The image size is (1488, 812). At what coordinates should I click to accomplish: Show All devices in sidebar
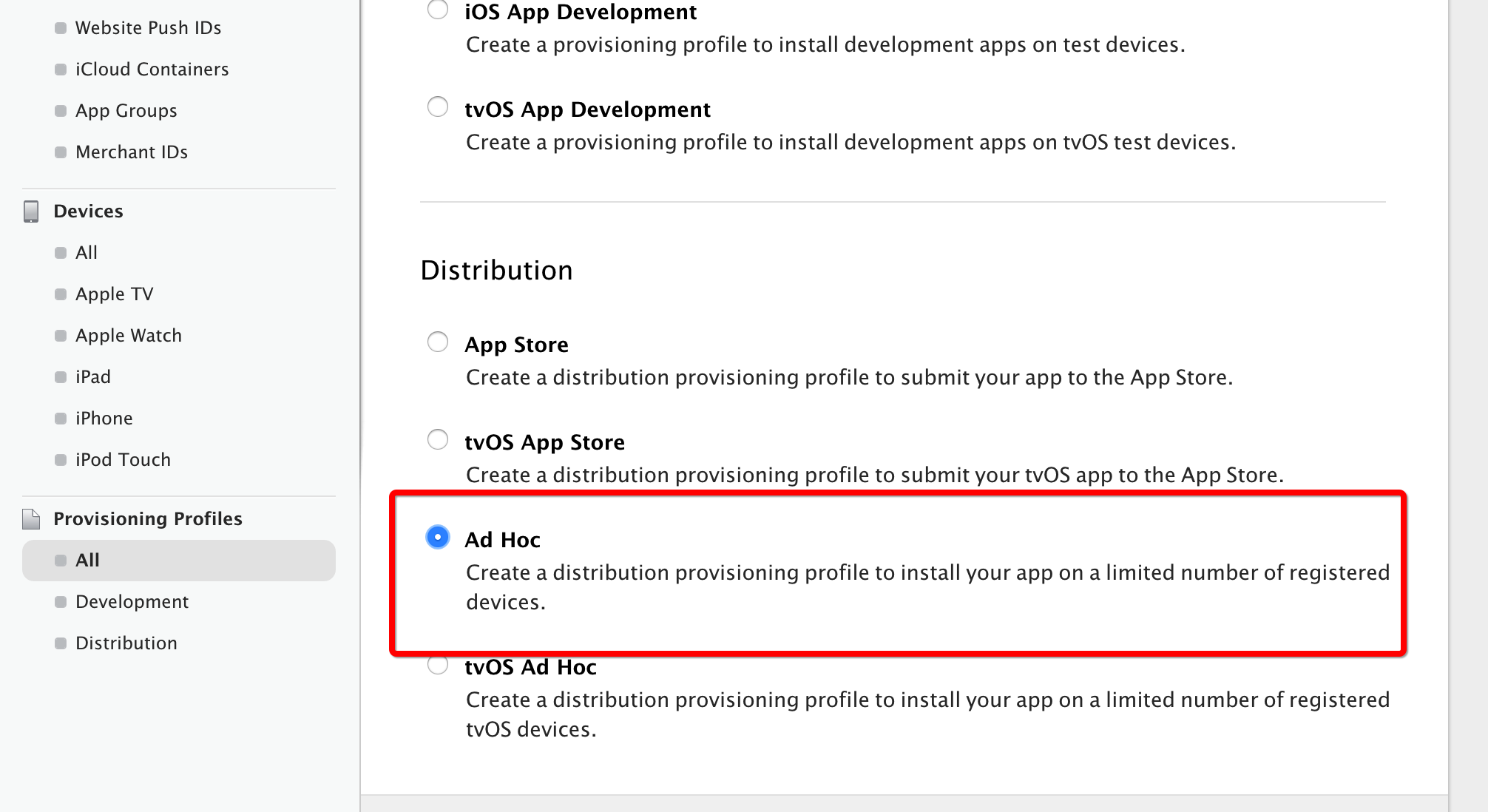point(86,253)
